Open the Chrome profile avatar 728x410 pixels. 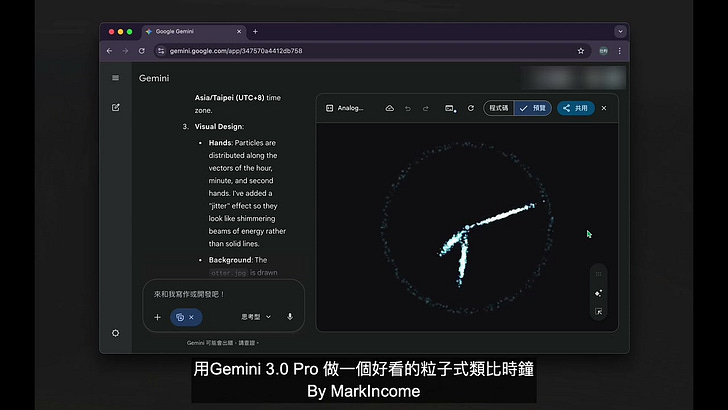pos(603,51)
